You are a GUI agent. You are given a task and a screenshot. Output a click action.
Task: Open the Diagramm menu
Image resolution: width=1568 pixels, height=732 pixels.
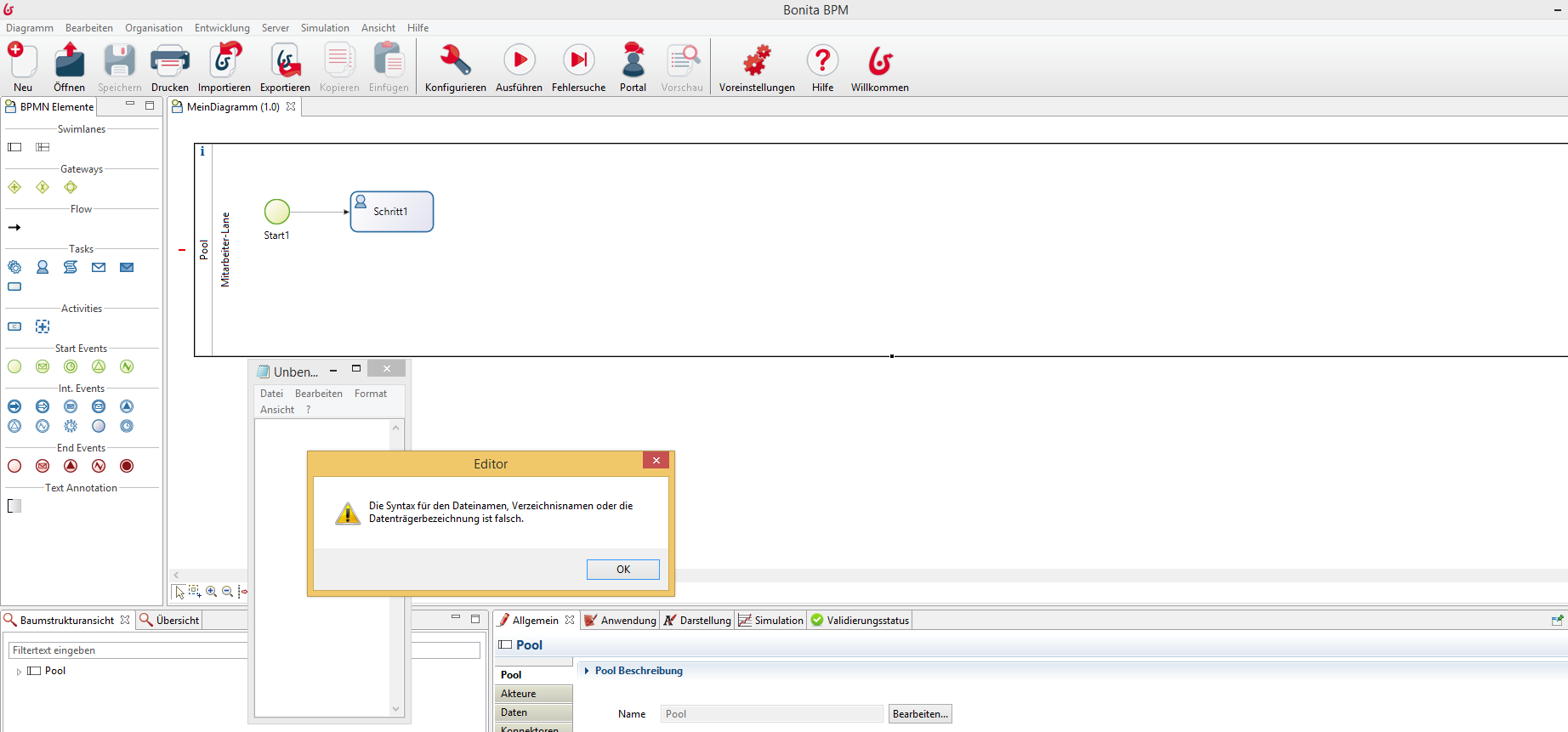coord(30,28)
